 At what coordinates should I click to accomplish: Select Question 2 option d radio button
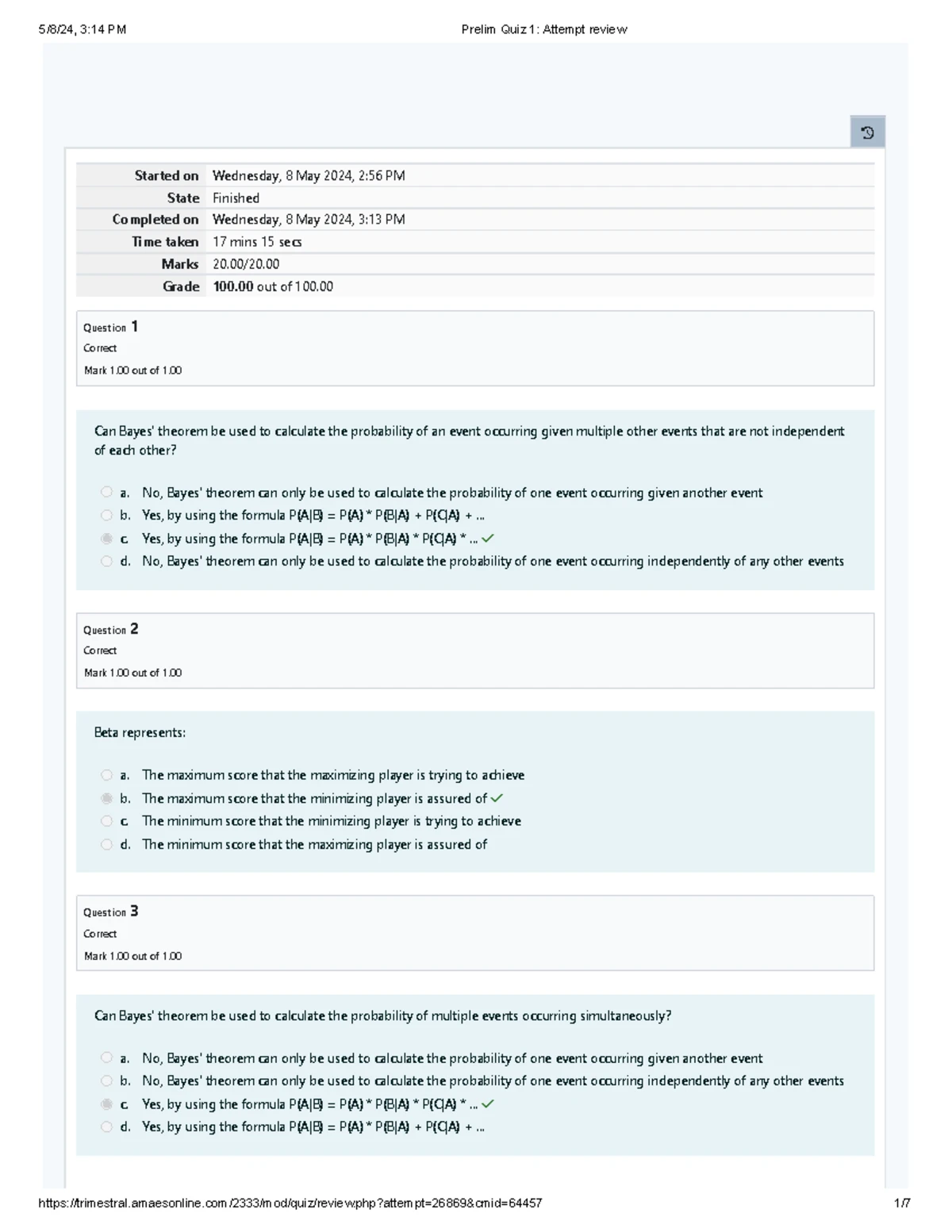[x=106, y=845]
